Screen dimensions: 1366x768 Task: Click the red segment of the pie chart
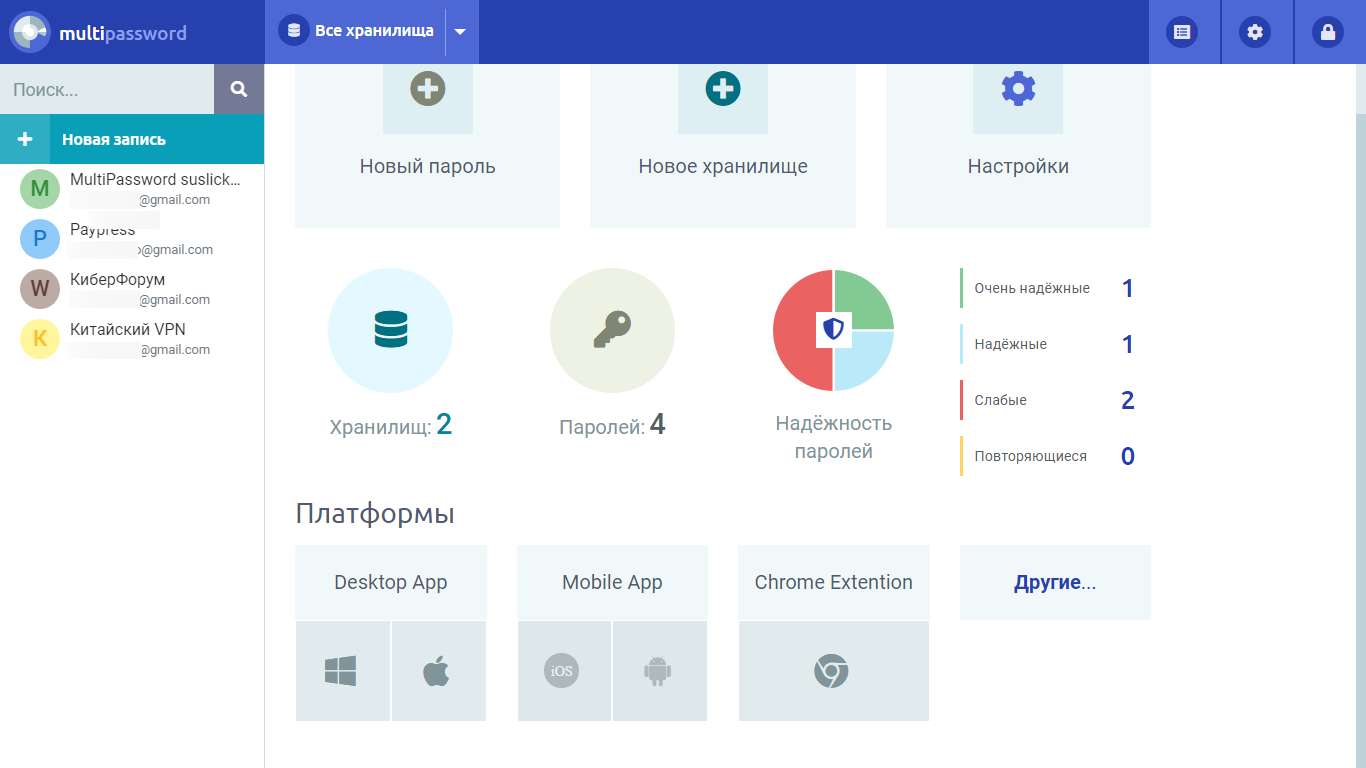point(795,330)
